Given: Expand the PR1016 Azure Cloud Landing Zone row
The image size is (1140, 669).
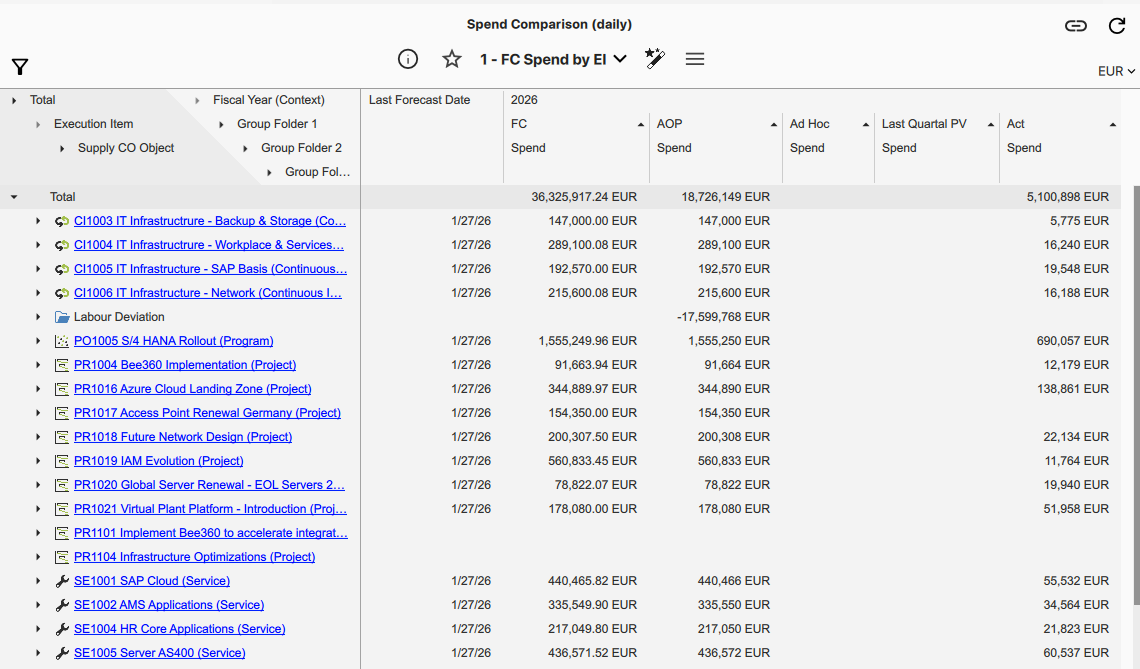Looking at the screenshot, I should tap(37, 388).
